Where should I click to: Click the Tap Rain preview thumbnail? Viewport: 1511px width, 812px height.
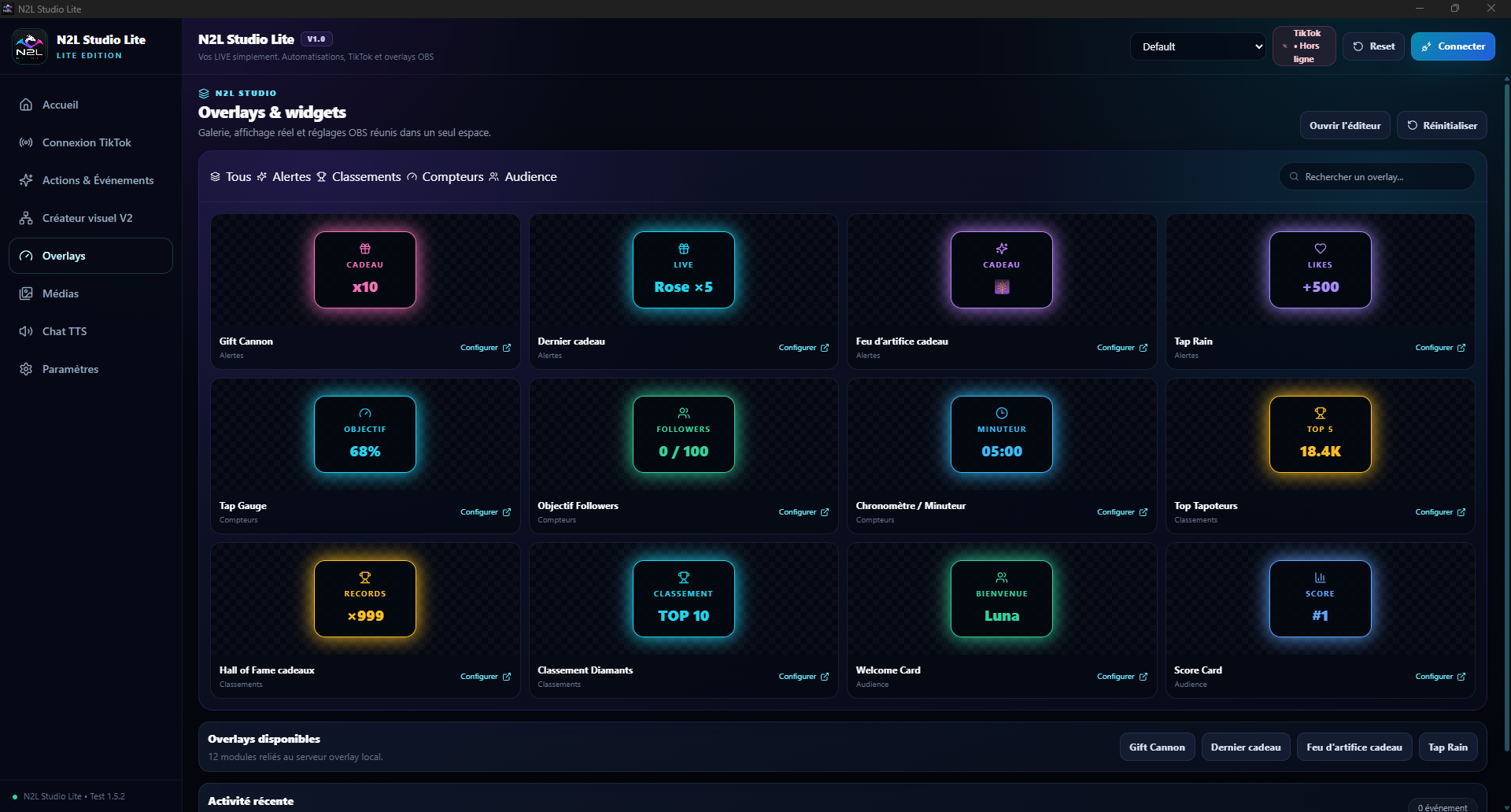pyautogui.click(x=1321, y=270)
